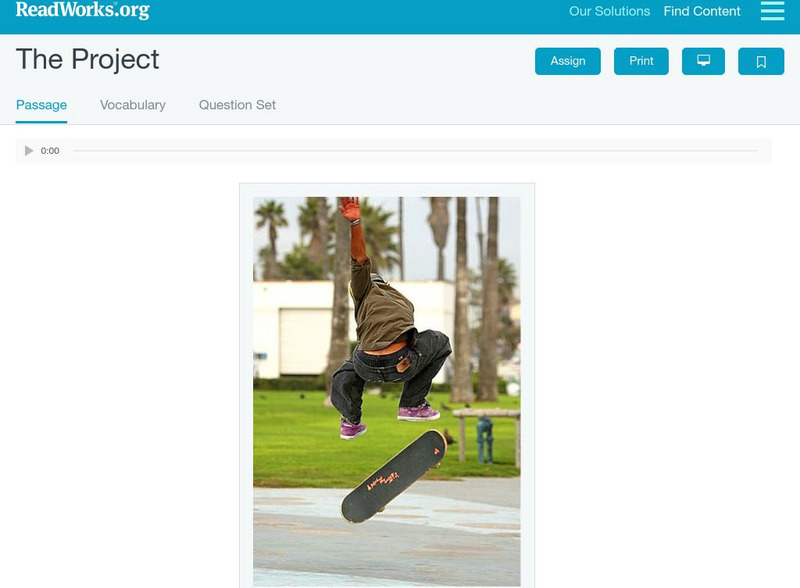Open the Our Solutions menu
Viewport: 800px width, 588px height.
[609, 11]
